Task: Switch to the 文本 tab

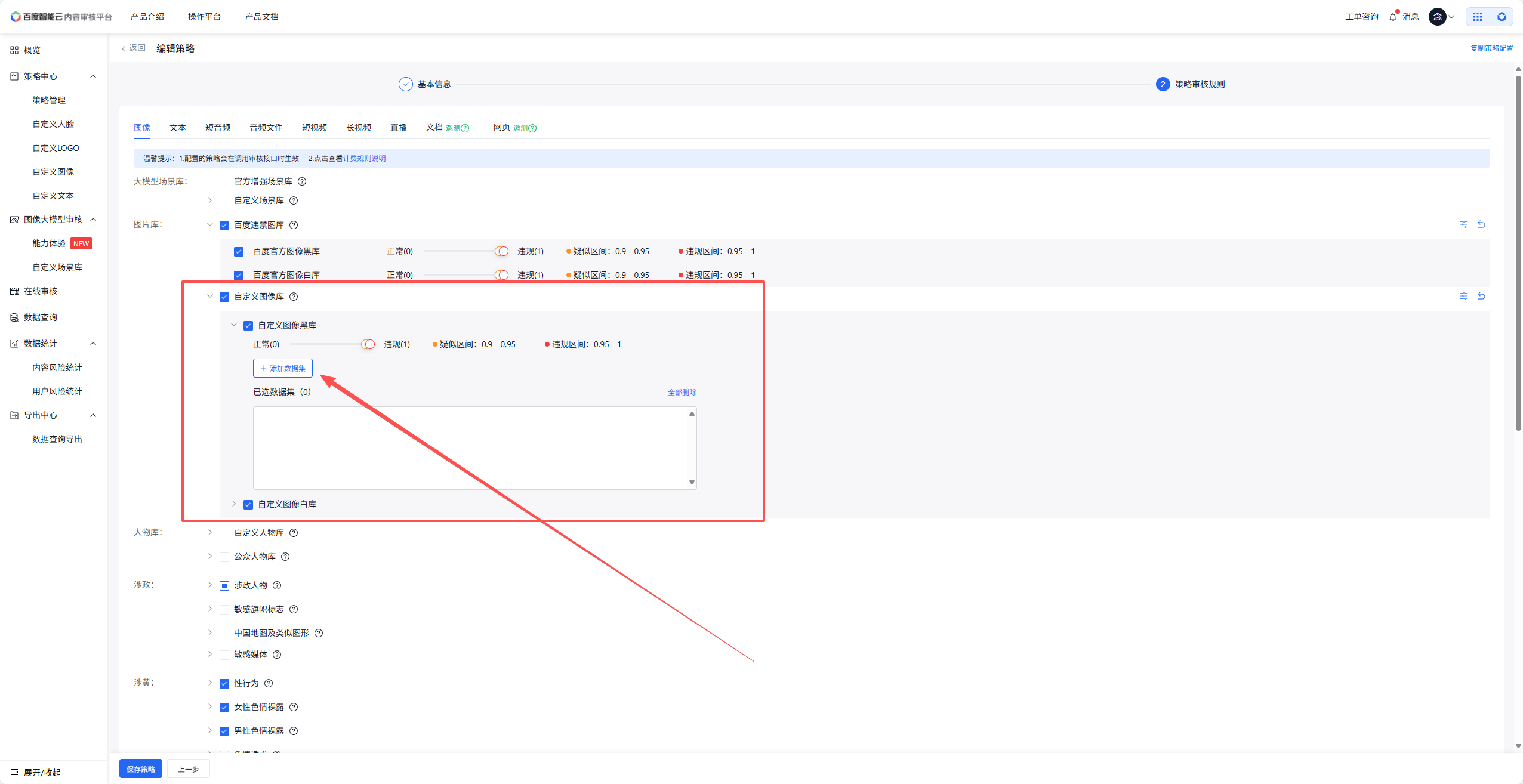Action: tap(177, 128)
